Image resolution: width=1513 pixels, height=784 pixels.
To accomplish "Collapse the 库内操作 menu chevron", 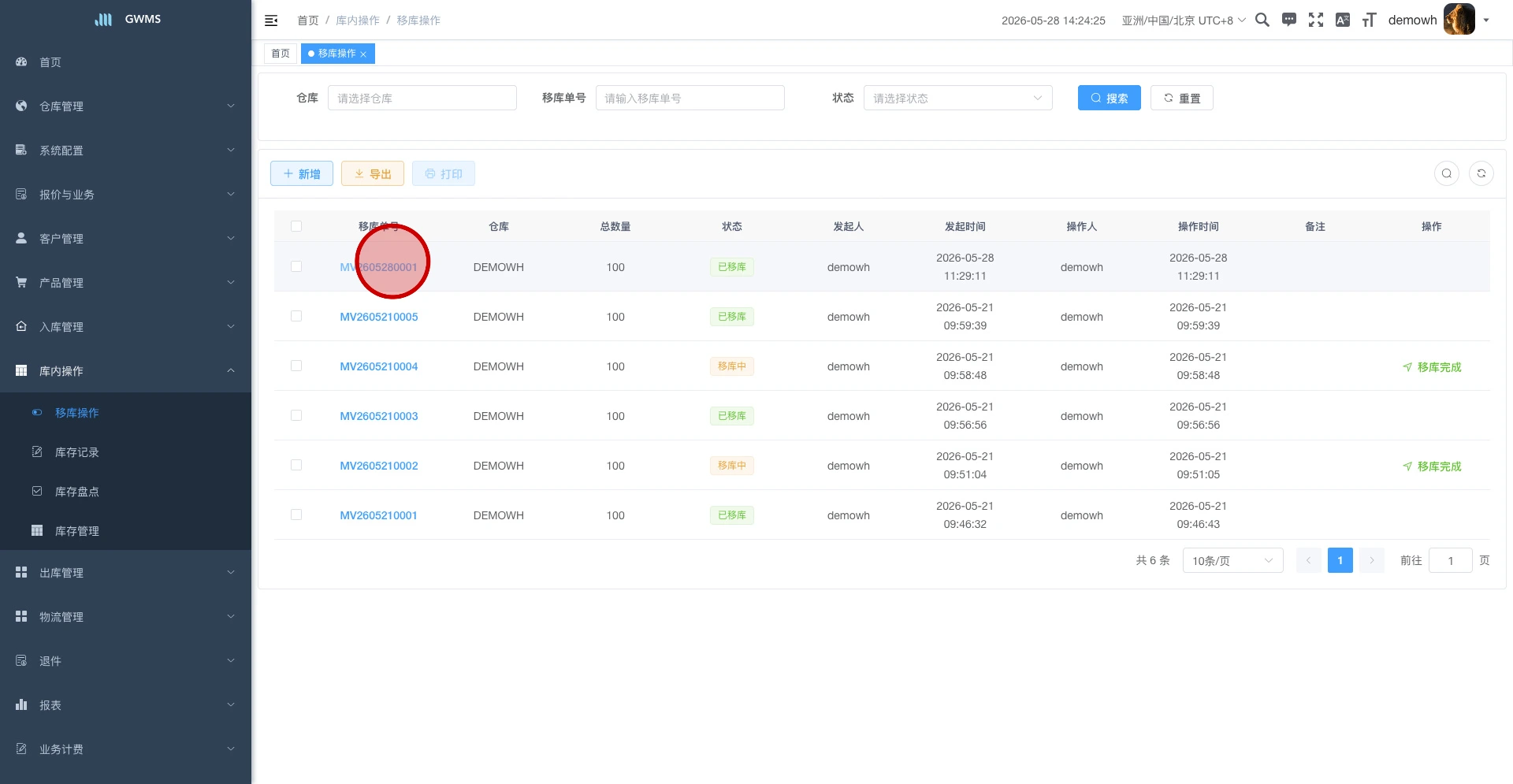I will pos(231,370).
